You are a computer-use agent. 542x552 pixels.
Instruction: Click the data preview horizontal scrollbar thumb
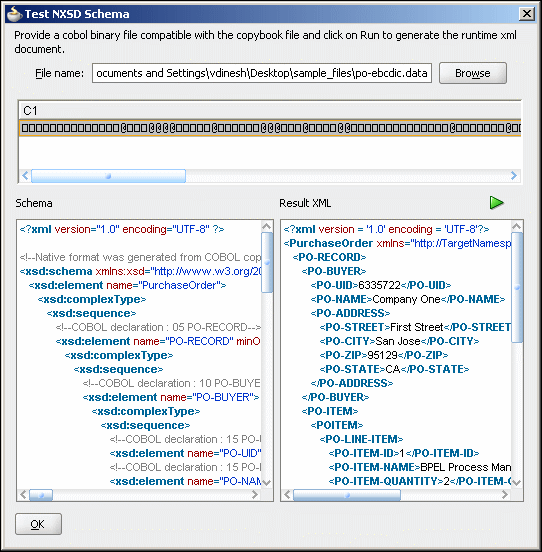[x=108, y=176]
